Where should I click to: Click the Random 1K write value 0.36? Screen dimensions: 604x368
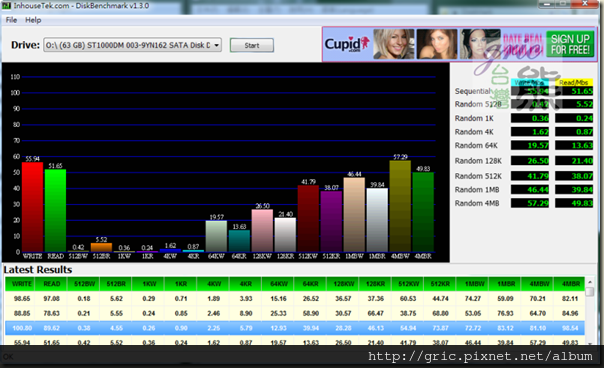click(x=530, y=118)
